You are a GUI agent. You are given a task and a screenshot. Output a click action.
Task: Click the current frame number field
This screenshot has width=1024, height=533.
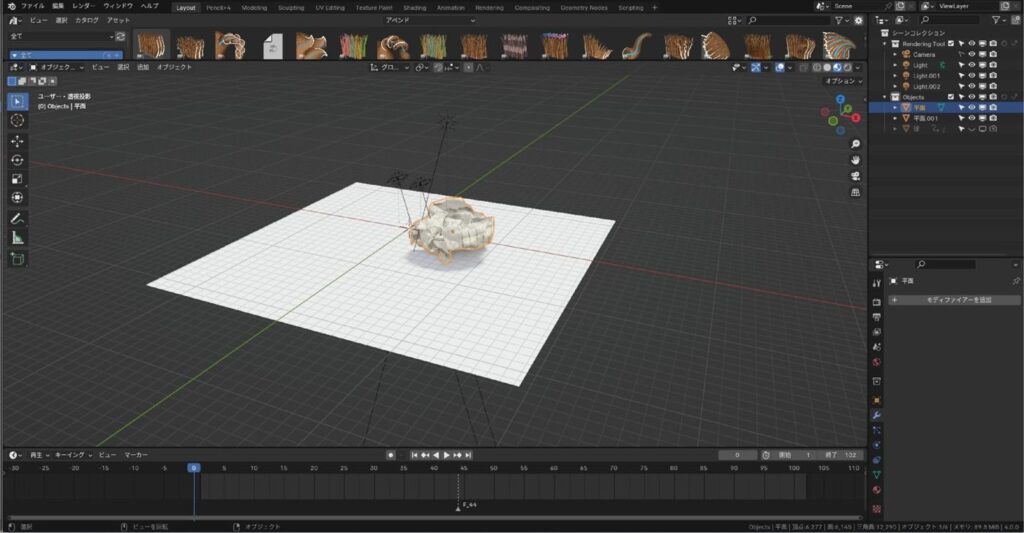coord(737,455)
